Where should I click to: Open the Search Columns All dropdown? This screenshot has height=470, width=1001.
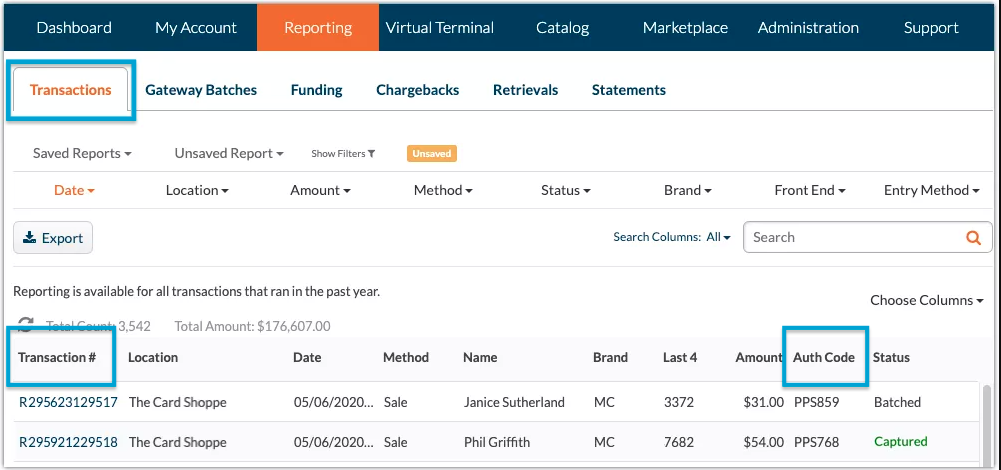click(x=718, y=238)
